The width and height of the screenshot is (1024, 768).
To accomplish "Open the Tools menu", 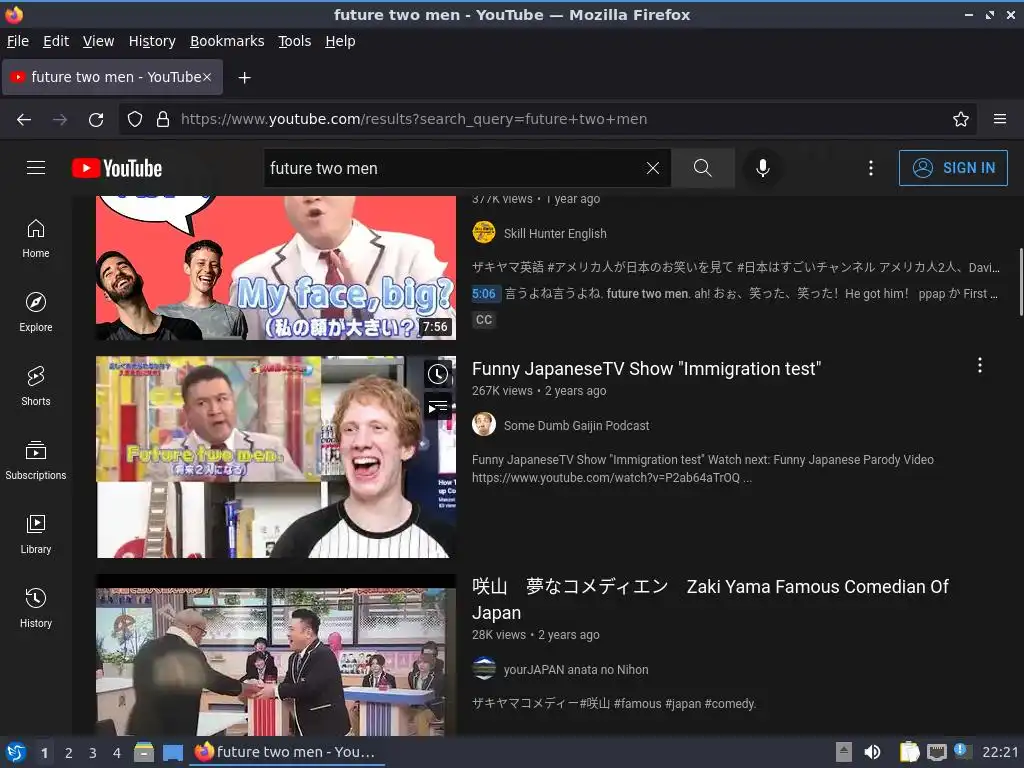I will [295, 41].
